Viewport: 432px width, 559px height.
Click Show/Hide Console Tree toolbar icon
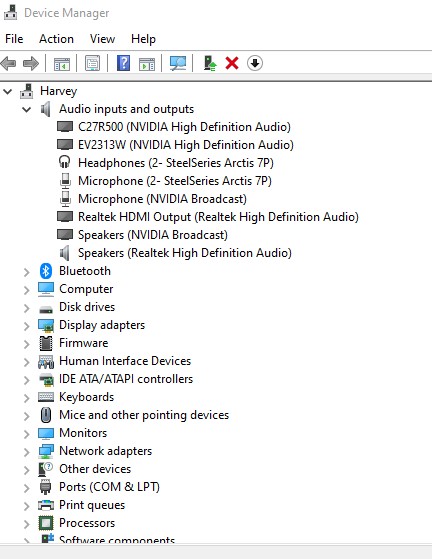(x=62, y=64)
